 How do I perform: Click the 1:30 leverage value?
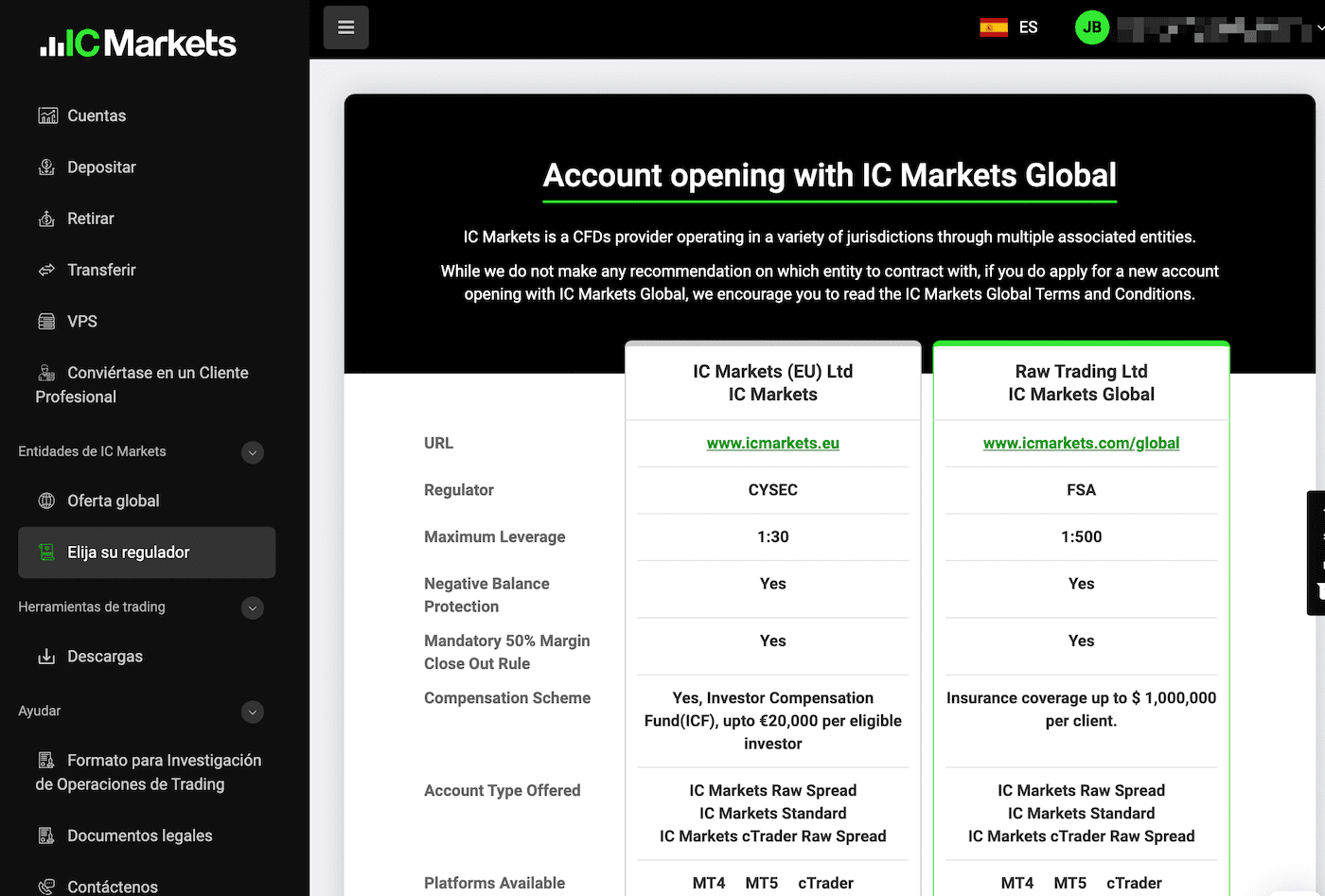coord(773,536)
